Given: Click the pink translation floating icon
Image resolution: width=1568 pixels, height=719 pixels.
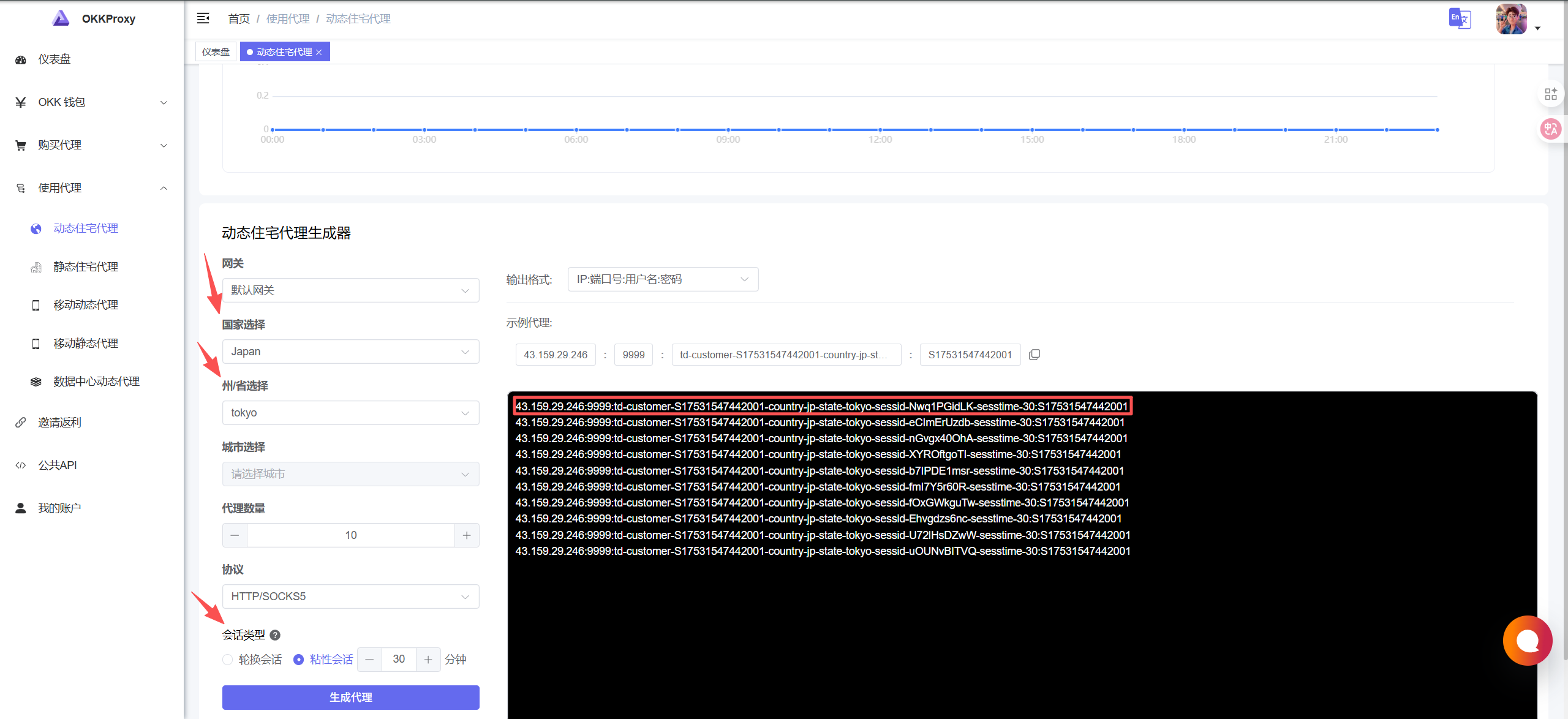Looking at the screenshot, I should tap(1550, 129).
